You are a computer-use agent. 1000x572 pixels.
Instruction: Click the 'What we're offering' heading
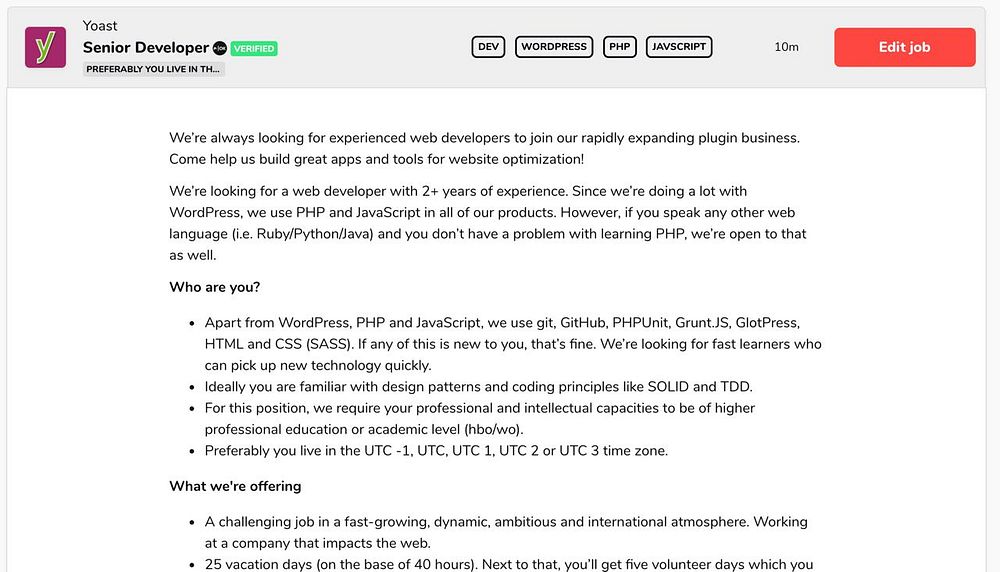(x=235, y=486)
